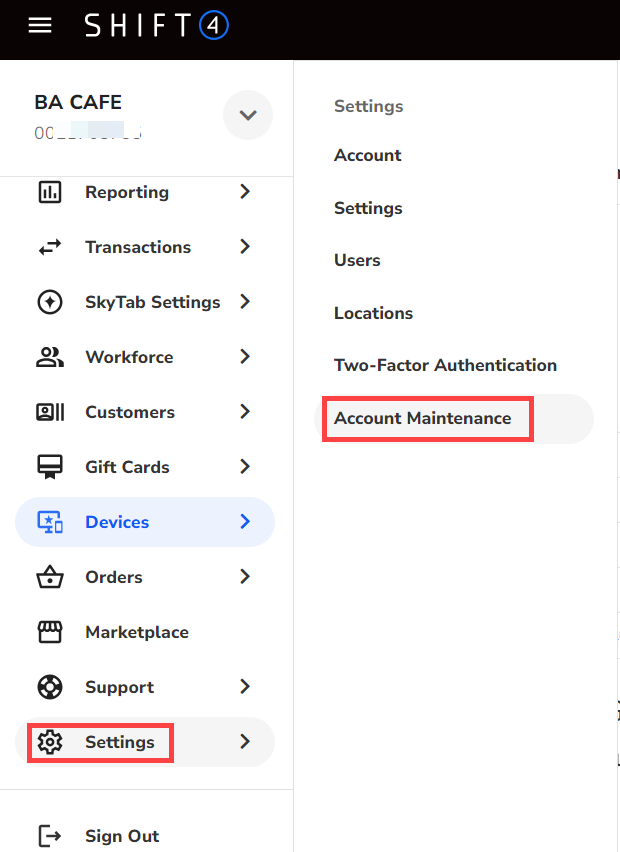Viewport: 620px width, 852px height.
Task: Click the SkyTab Settings star icon
Action: click(x=49, y=302)
